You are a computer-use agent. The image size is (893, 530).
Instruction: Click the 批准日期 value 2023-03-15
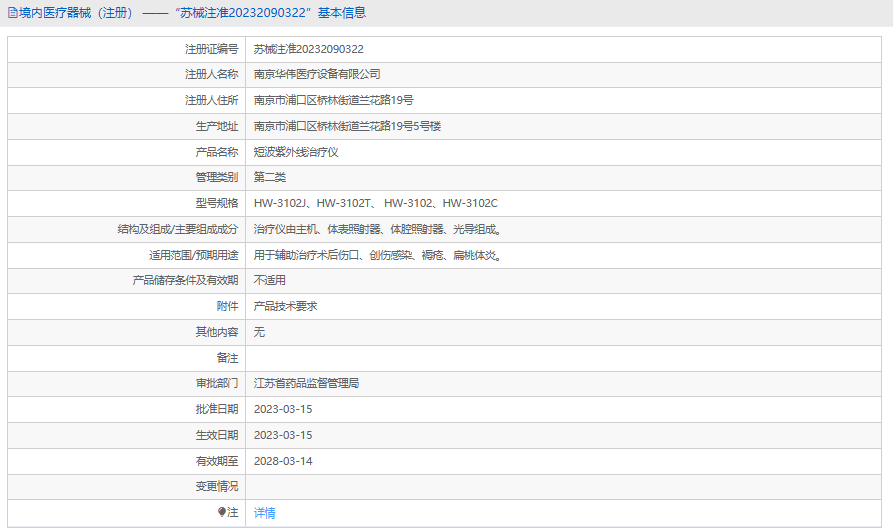[x=283, y=409]
